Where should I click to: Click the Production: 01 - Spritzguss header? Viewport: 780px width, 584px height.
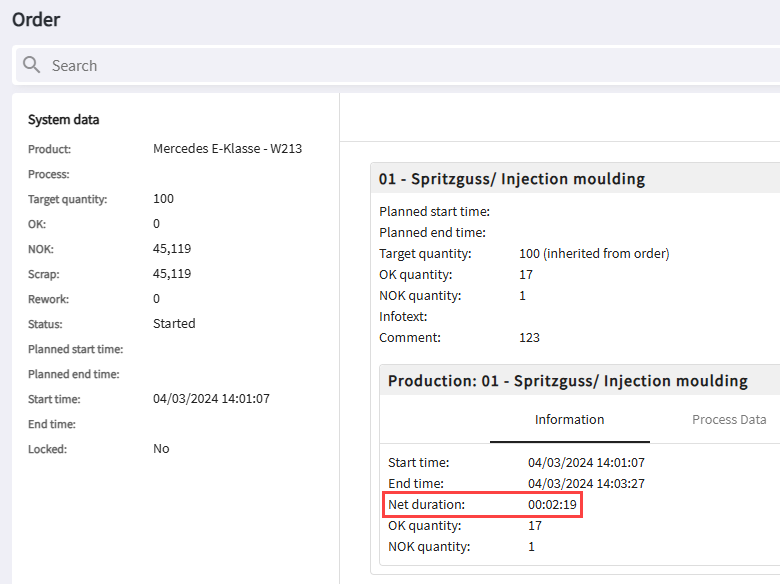[567, 381]
